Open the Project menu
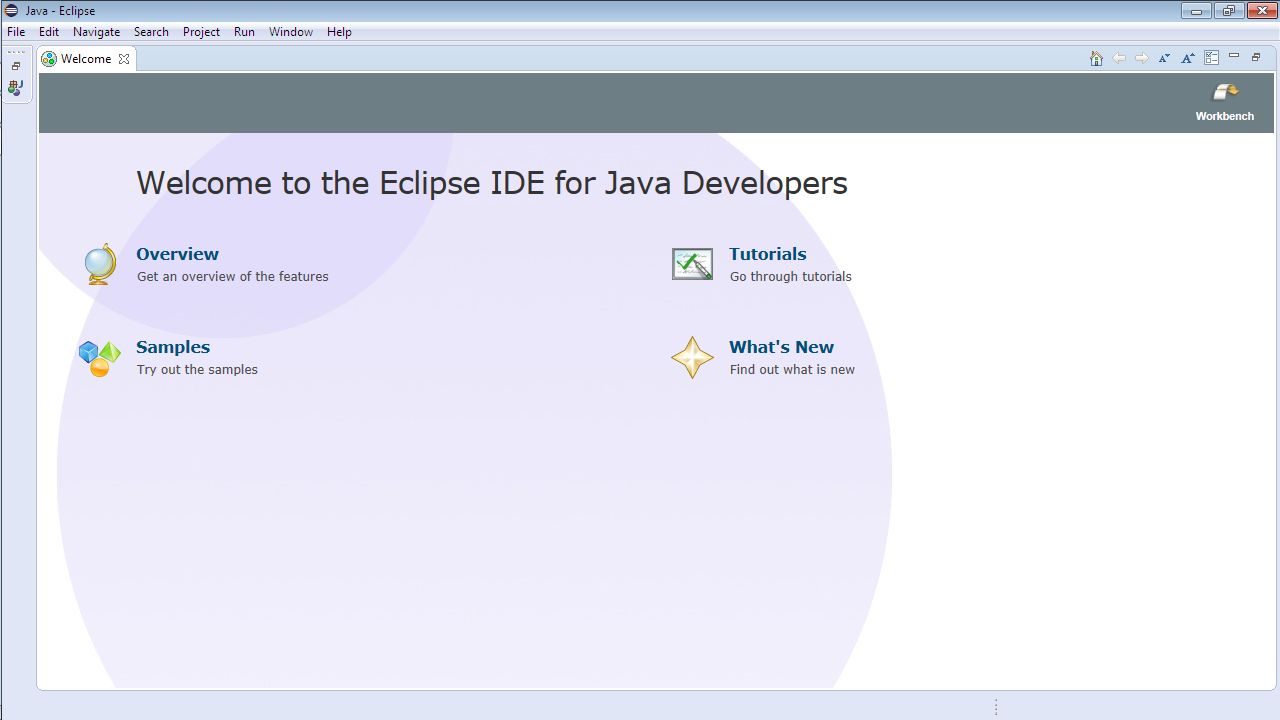This screenshot has height=720, width=1280. (201, 32)
